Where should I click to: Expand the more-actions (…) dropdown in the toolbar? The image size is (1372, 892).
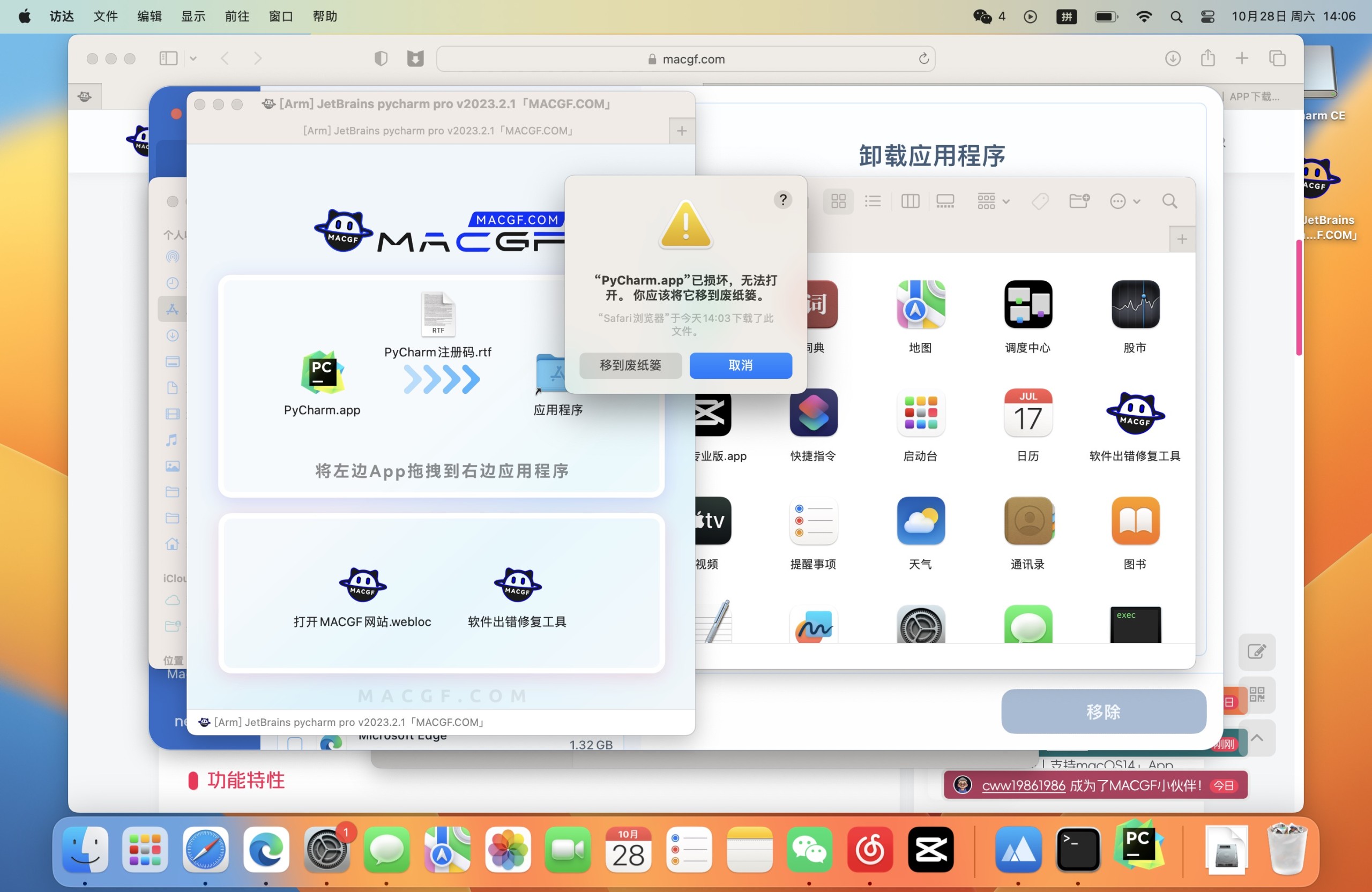[1122, 201]
